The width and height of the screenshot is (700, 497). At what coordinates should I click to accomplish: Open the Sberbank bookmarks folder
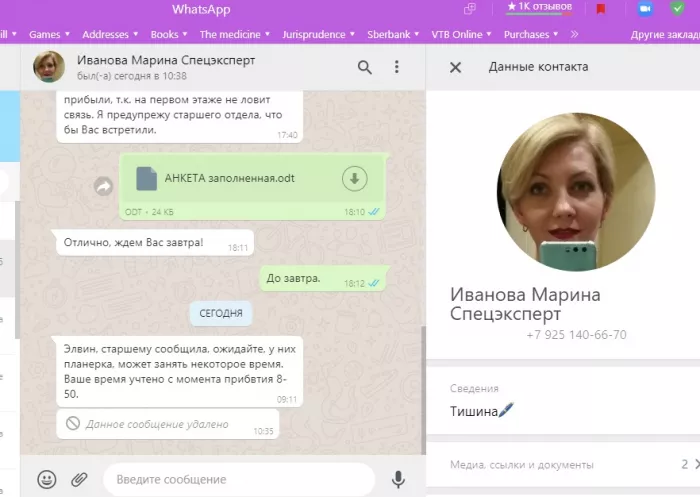(x=393, y=34)
